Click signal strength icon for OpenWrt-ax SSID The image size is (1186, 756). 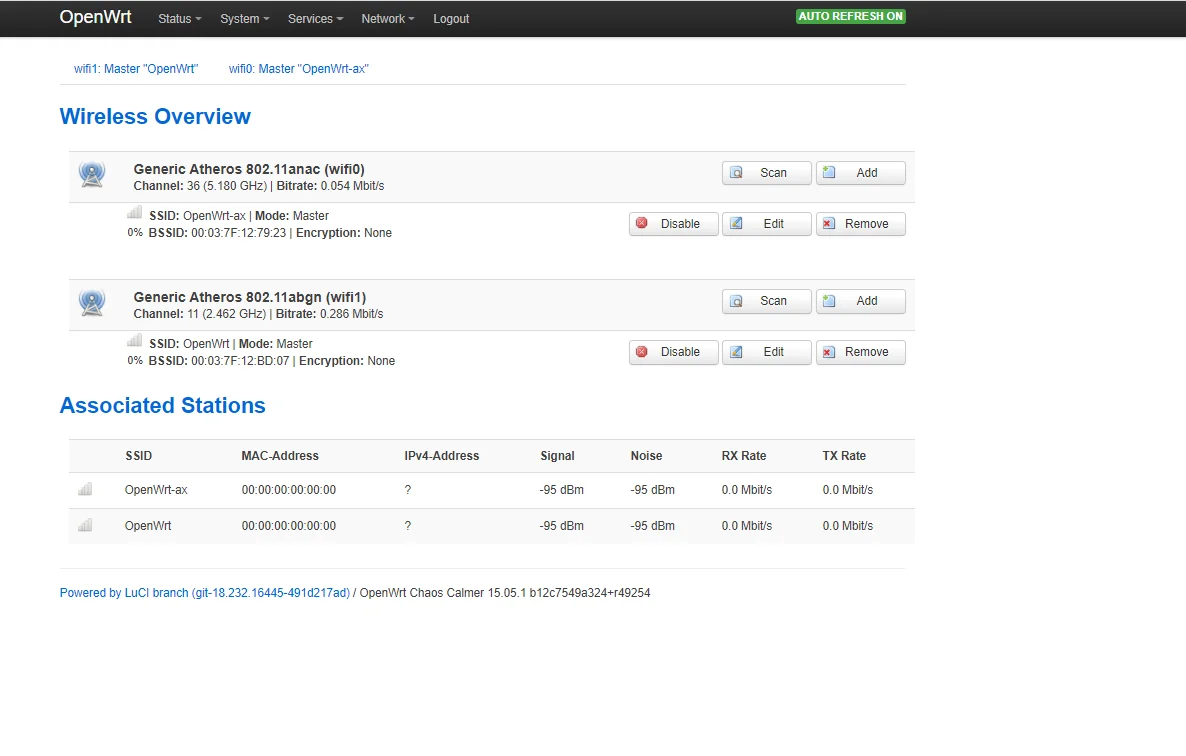pos(134,213)
